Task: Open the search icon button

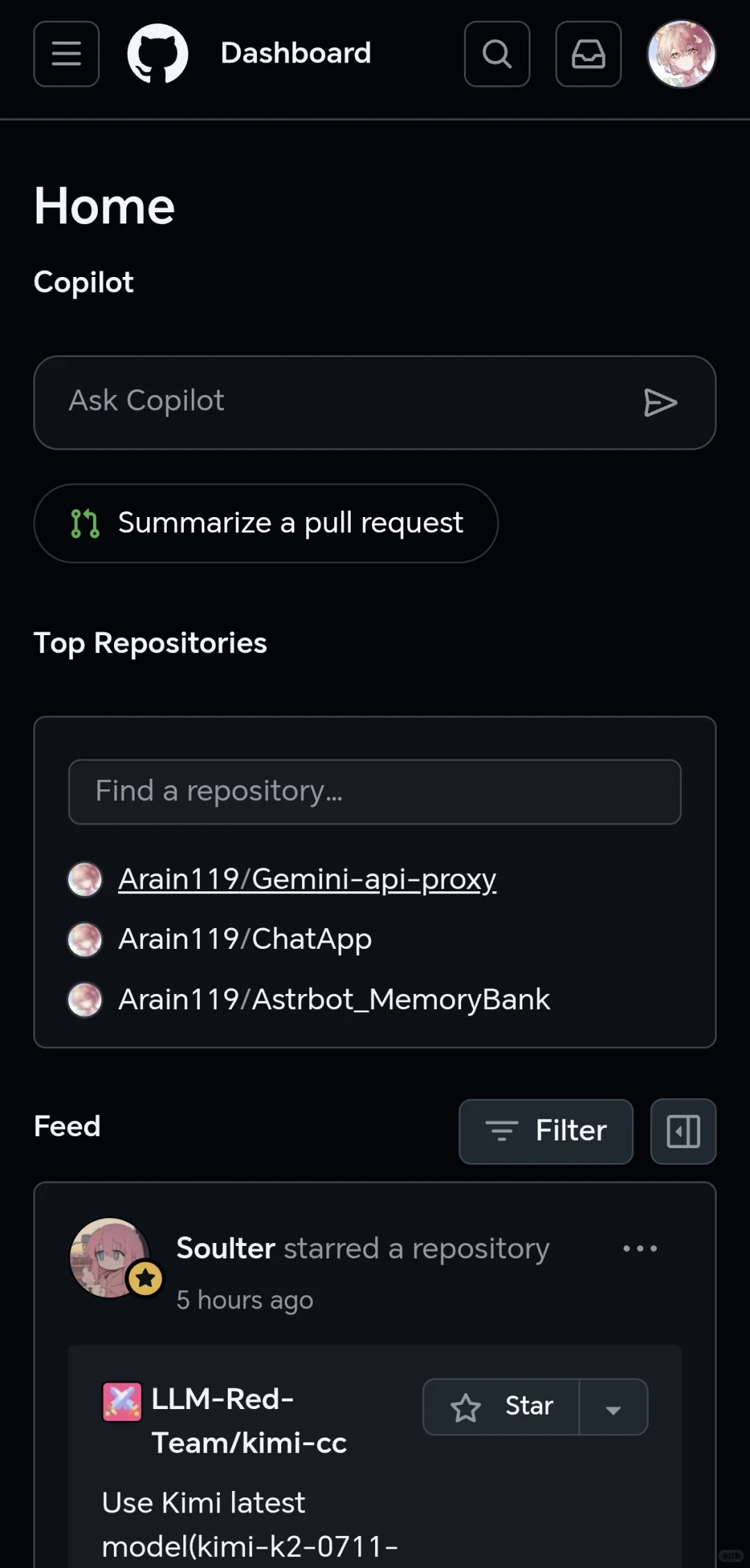Action: (497, 53)
